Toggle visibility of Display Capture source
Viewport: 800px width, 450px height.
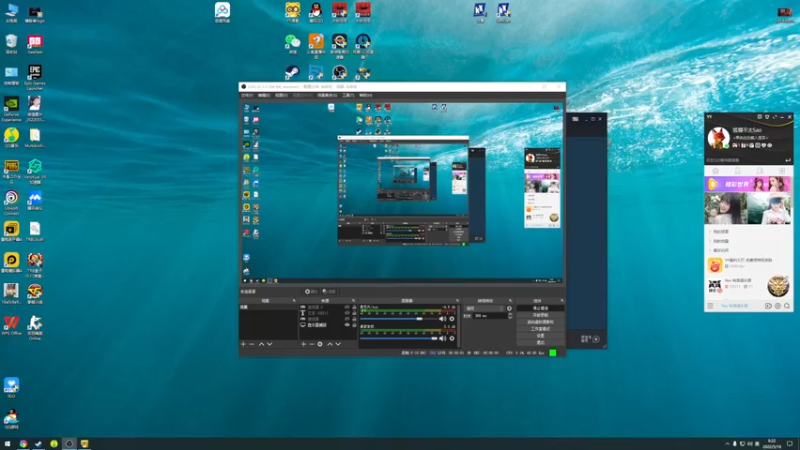(347, 325)
